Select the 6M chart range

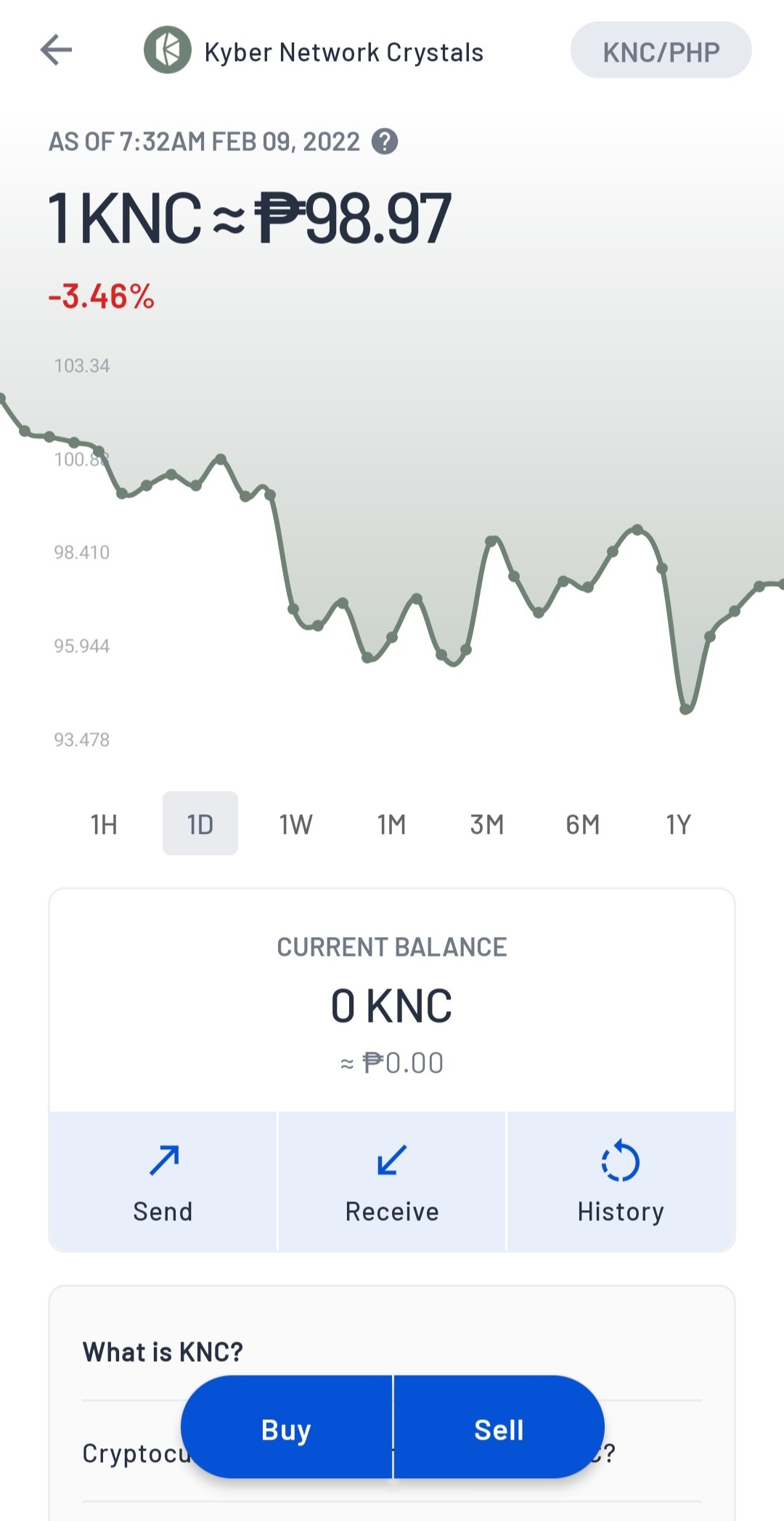click(x=583, y=824)
